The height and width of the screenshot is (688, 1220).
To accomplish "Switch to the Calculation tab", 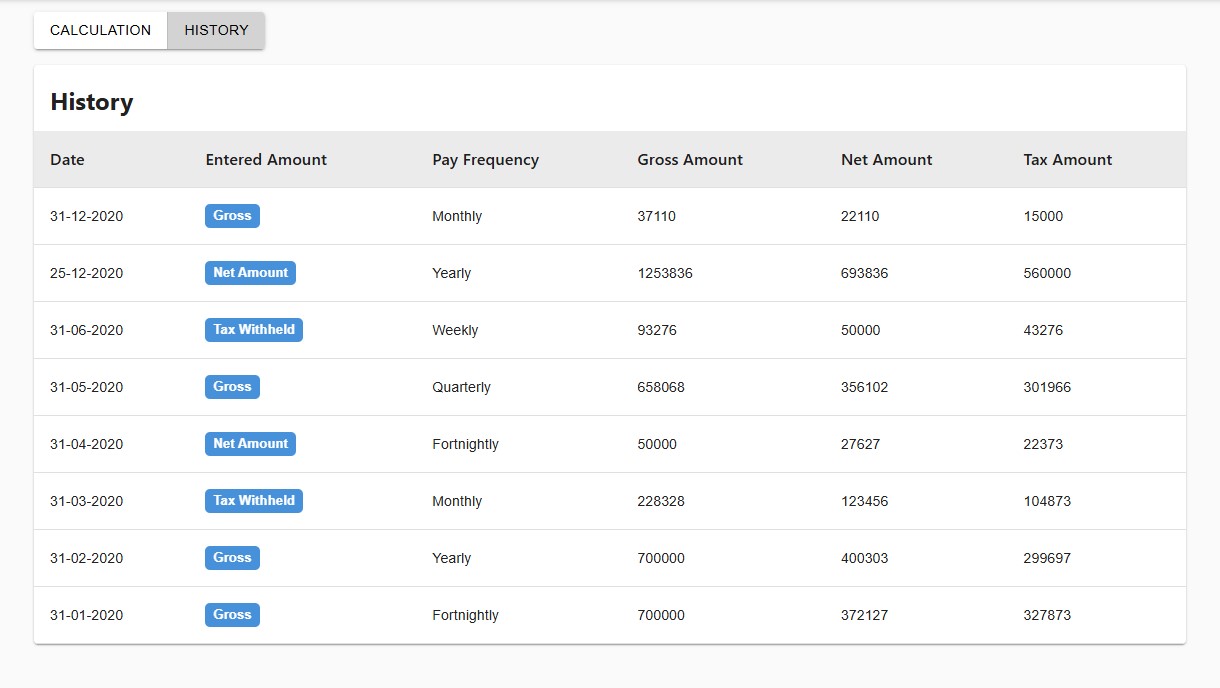I will [x=100, y=30].
